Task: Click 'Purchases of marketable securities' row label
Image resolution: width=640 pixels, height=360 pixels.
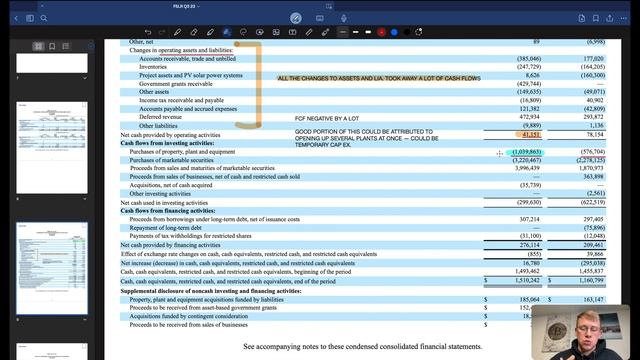Action: click(x=171, y=160)
